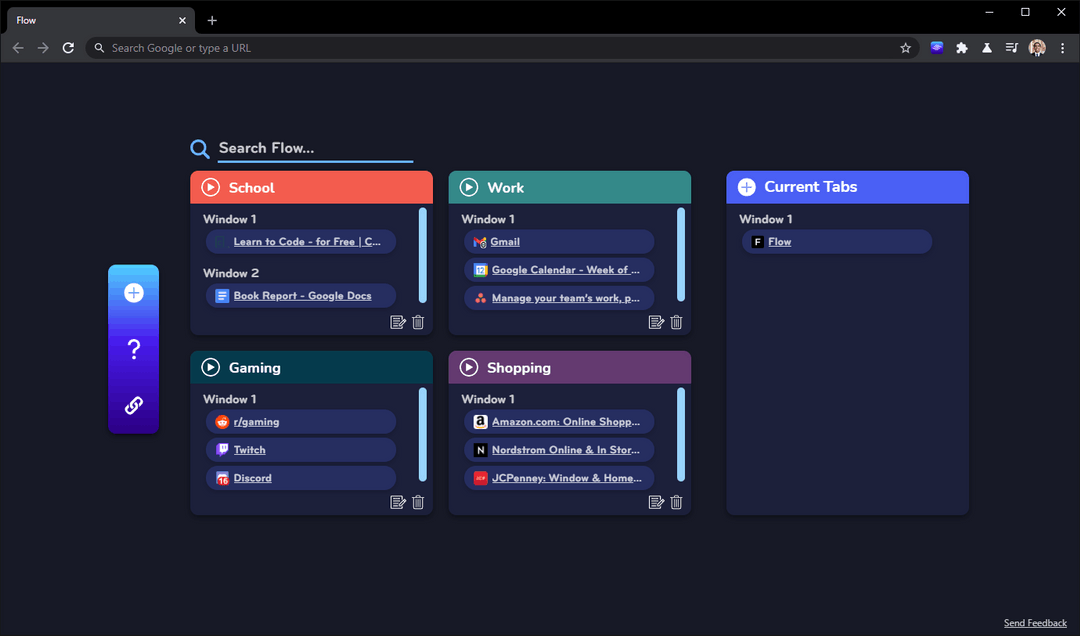1080x636 pixels.
Task: Open Book Report - Google Docs link
Action: (x=302, y=296)
